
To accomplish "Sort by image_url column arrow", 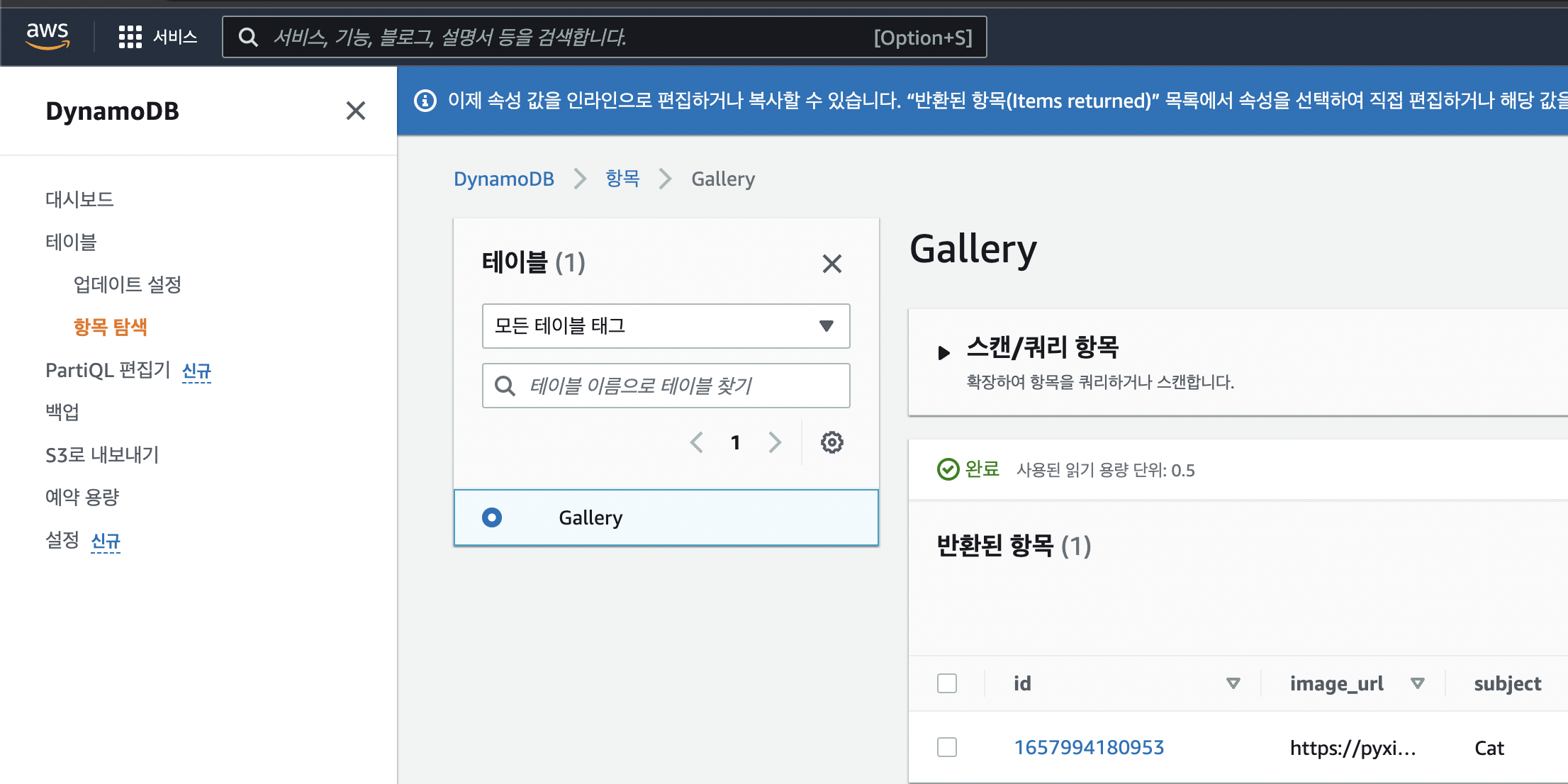I will pos(1417,683).
